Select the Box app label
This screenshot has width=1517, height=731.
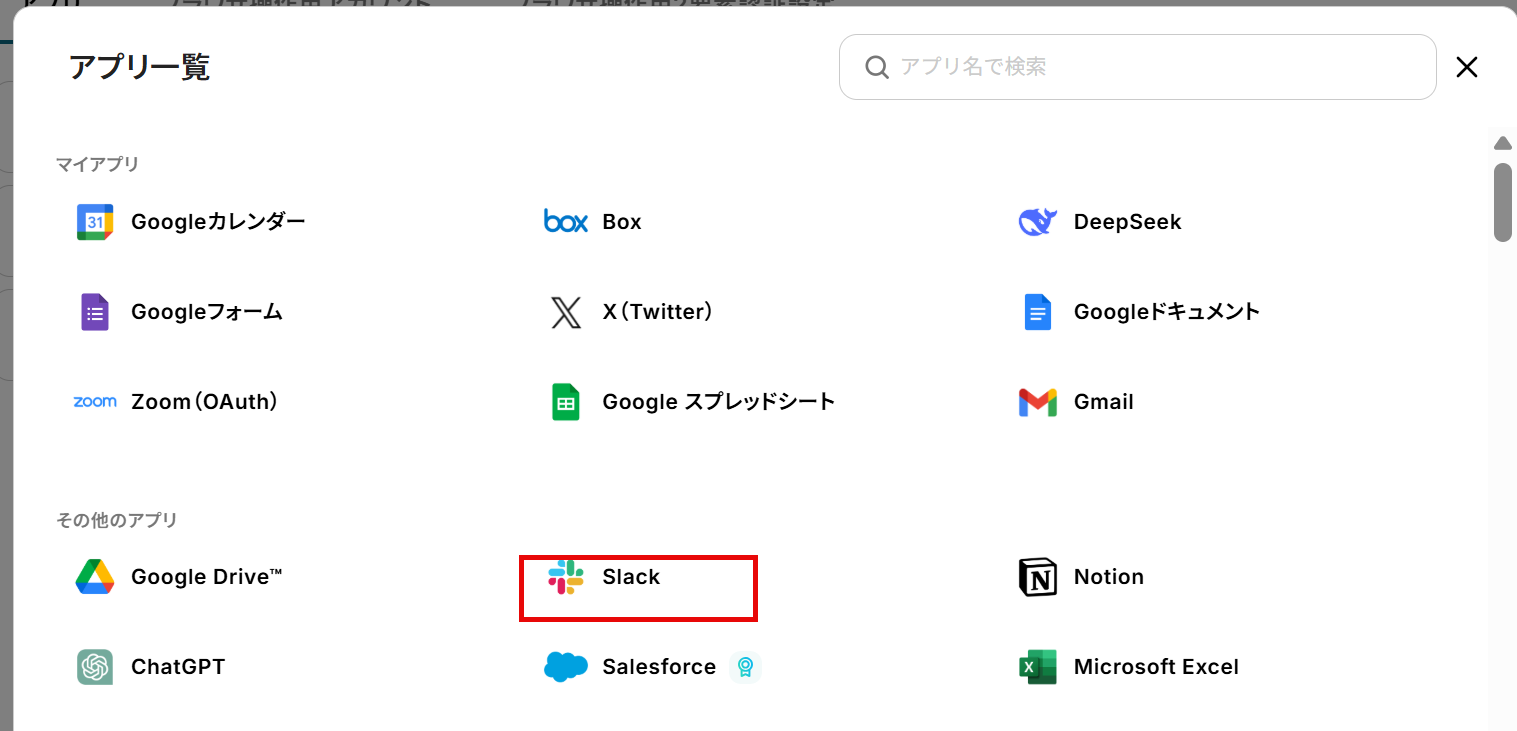(x=622, y=222)
